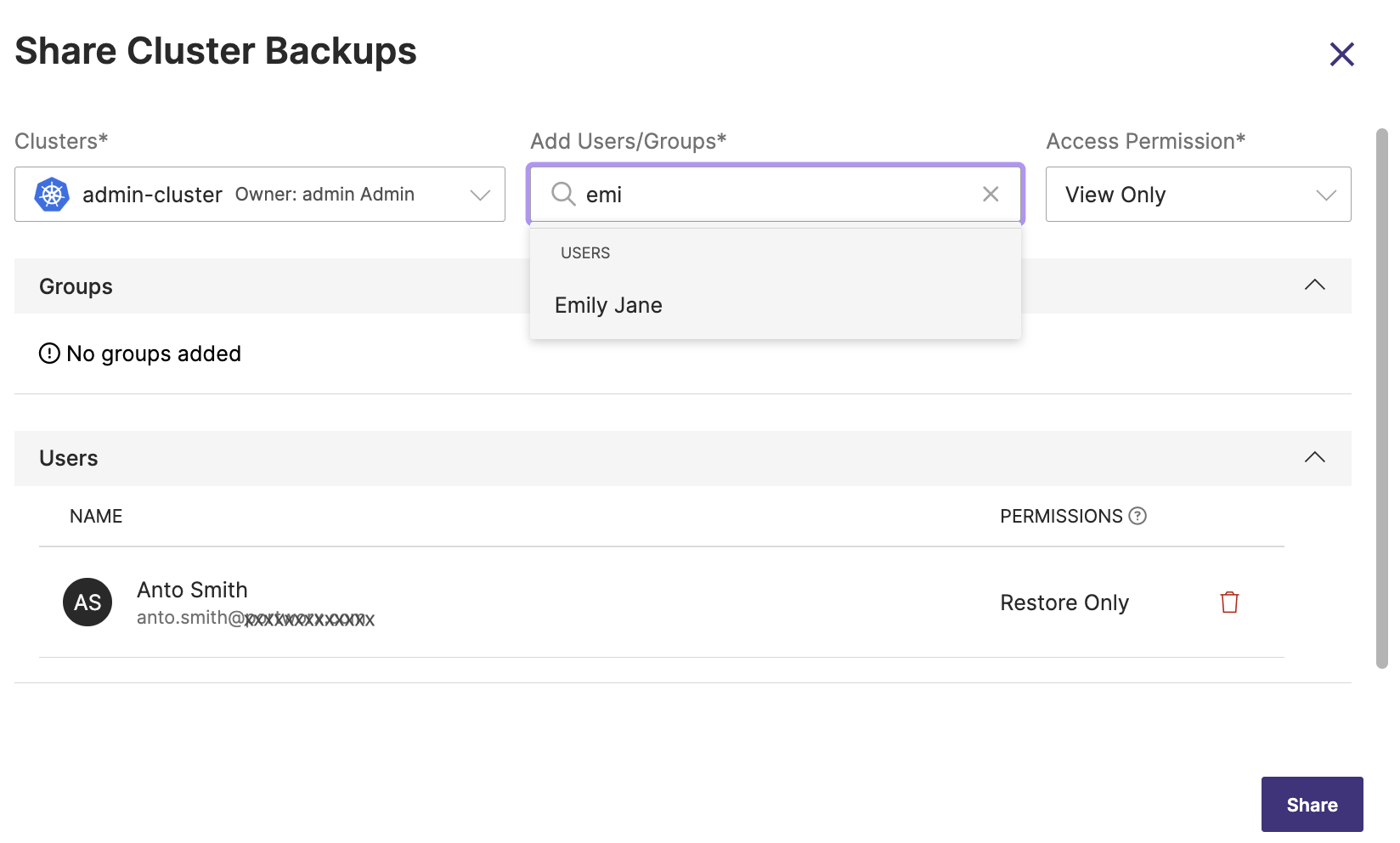
Task: Click the vertical scrollbar on the right
Action: (x=1381, y=398)
